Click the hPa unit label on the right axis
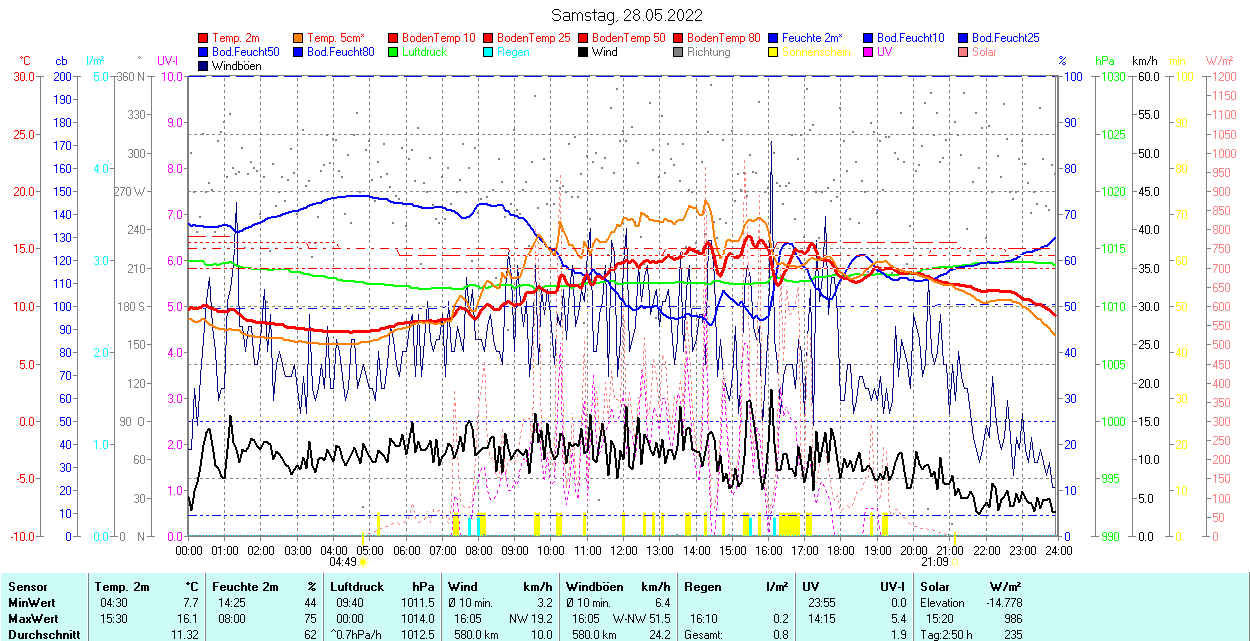The width and height of the screenshot is (1250, 641). (1105, 61)
